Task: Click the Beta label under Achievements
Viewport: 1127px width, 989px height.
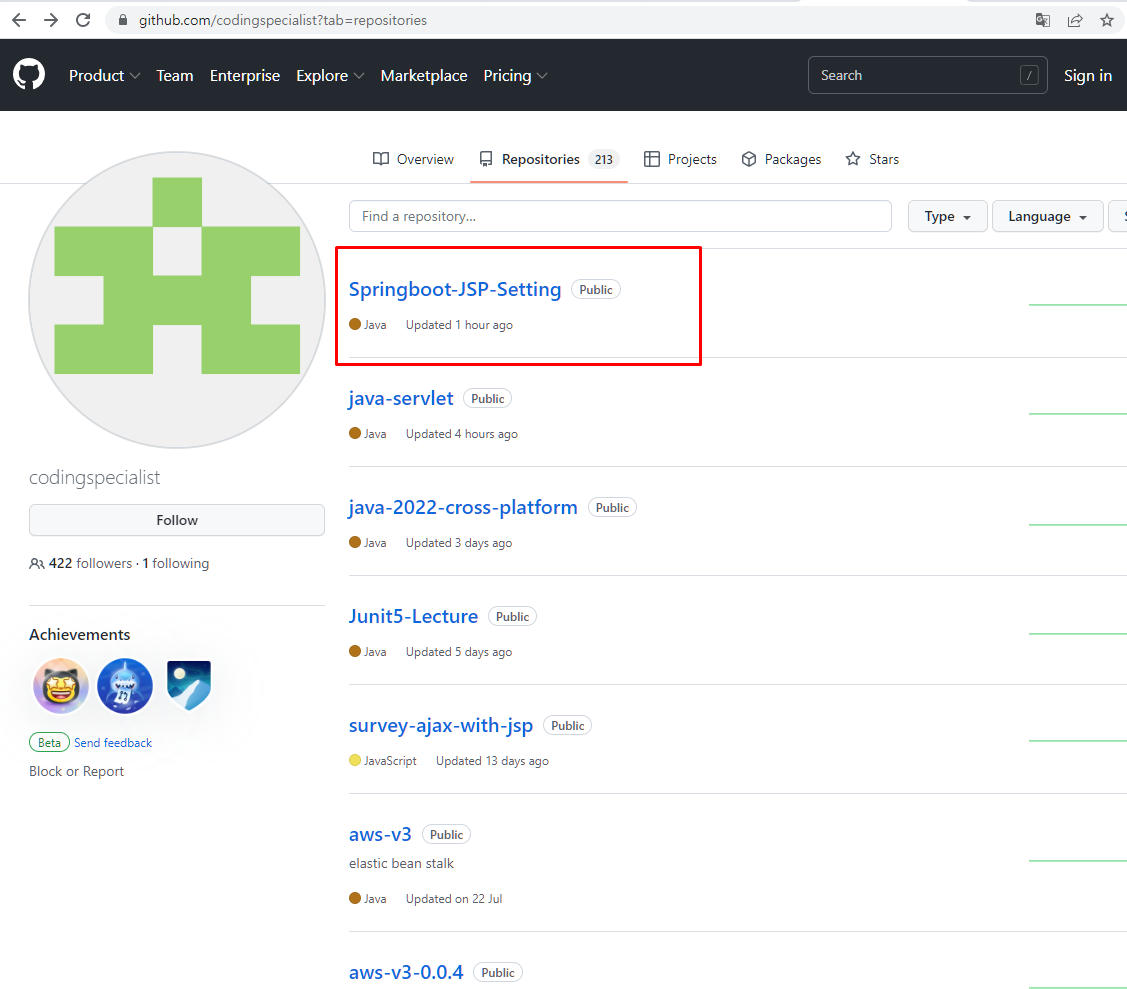Action: 49,742
